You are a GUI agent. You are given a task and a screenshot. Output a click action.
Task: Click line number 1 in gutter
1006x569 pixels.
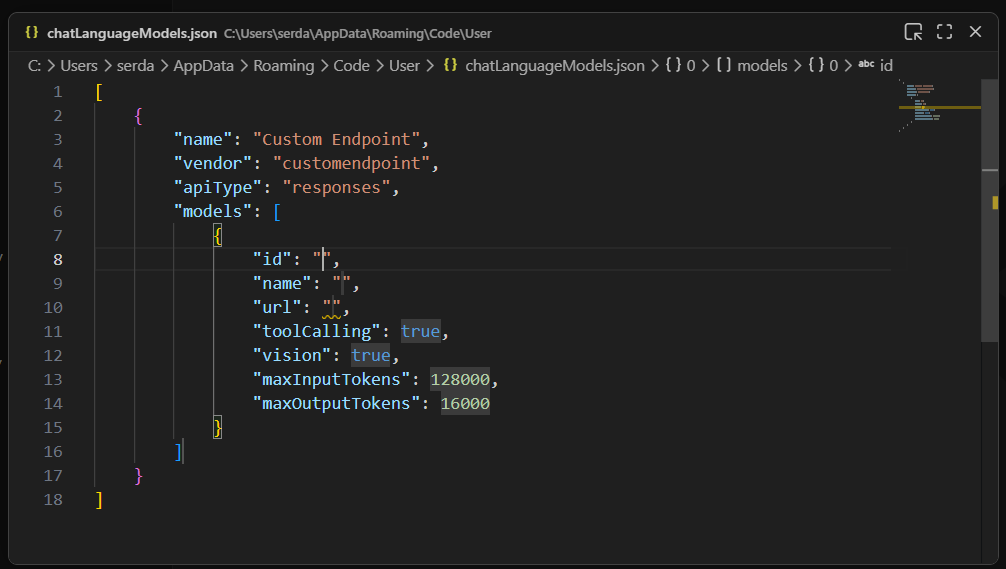coord(58,92)
